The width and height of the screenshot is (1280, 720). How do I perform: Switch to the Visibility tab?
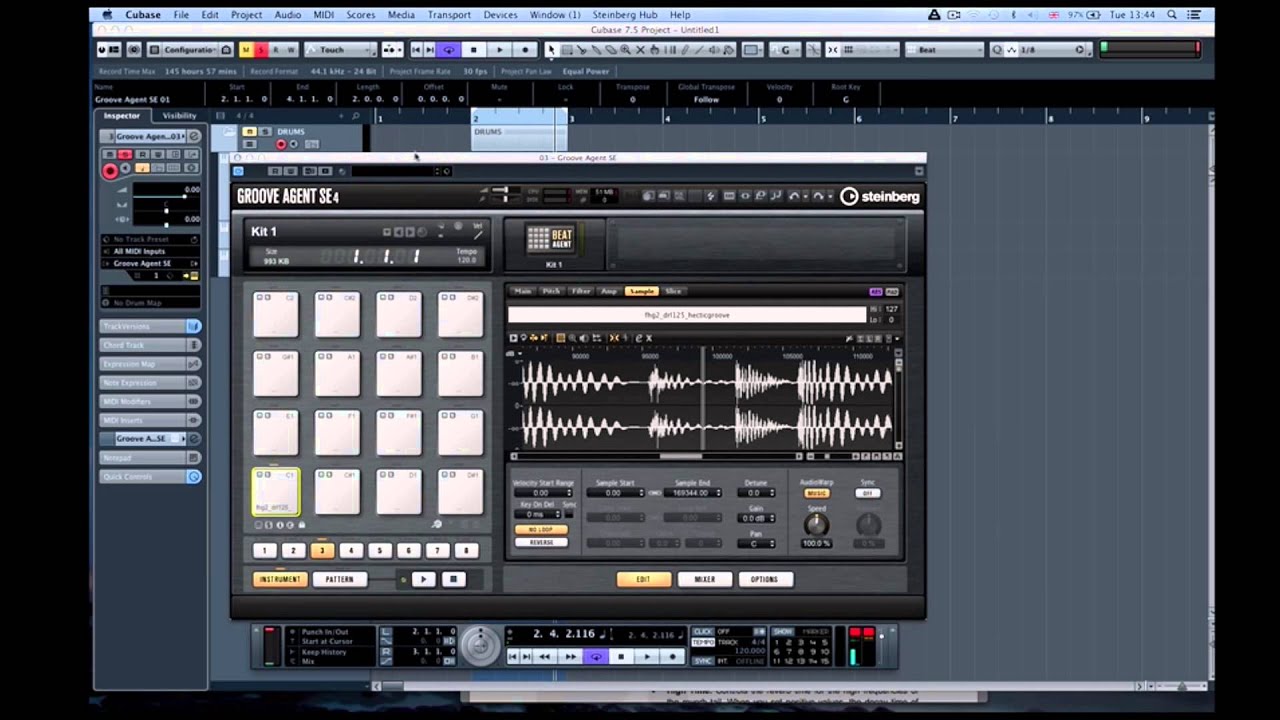click(180, 116)
